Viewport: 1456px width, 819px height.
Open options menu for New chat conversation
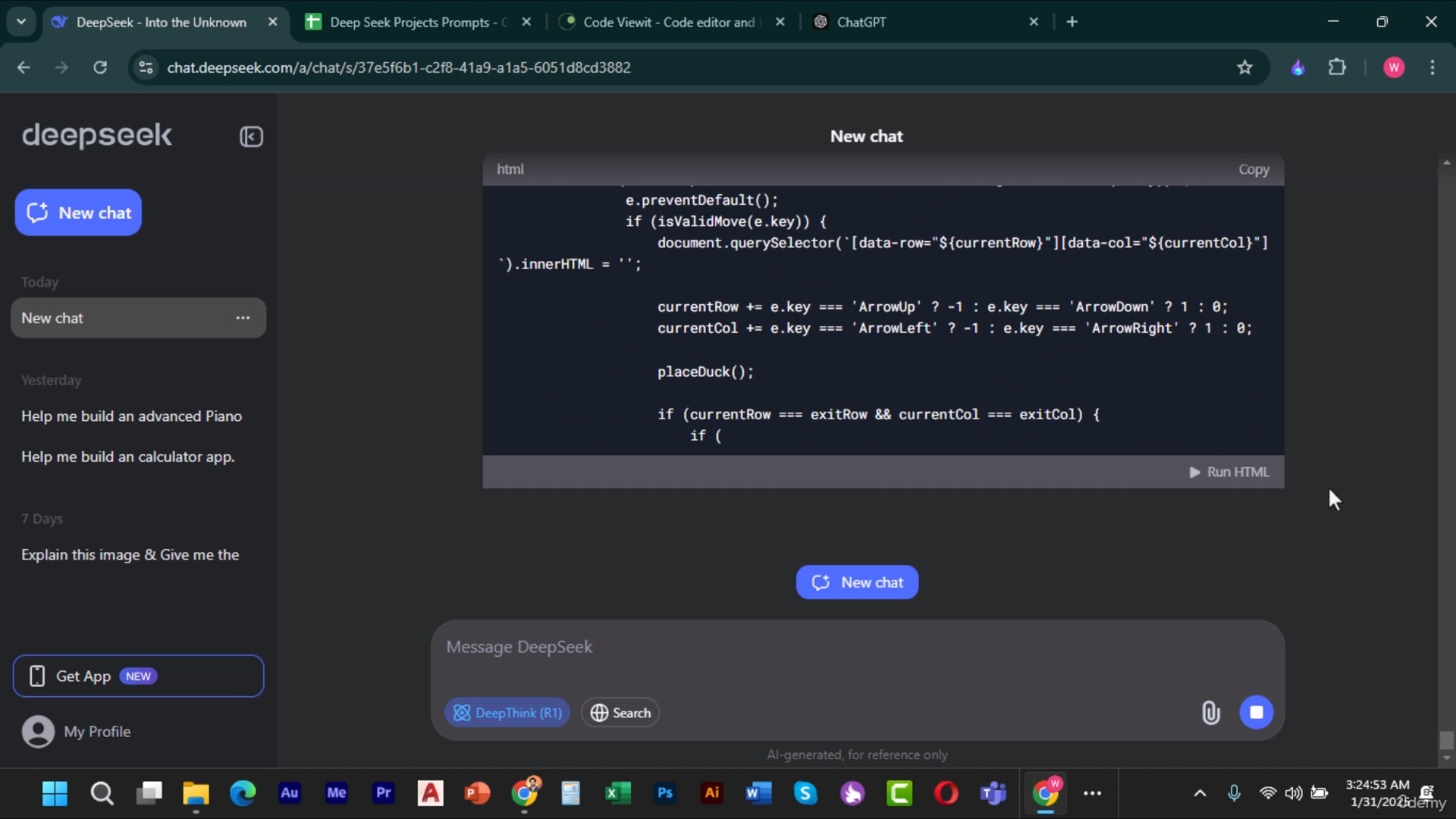[243, 318]
